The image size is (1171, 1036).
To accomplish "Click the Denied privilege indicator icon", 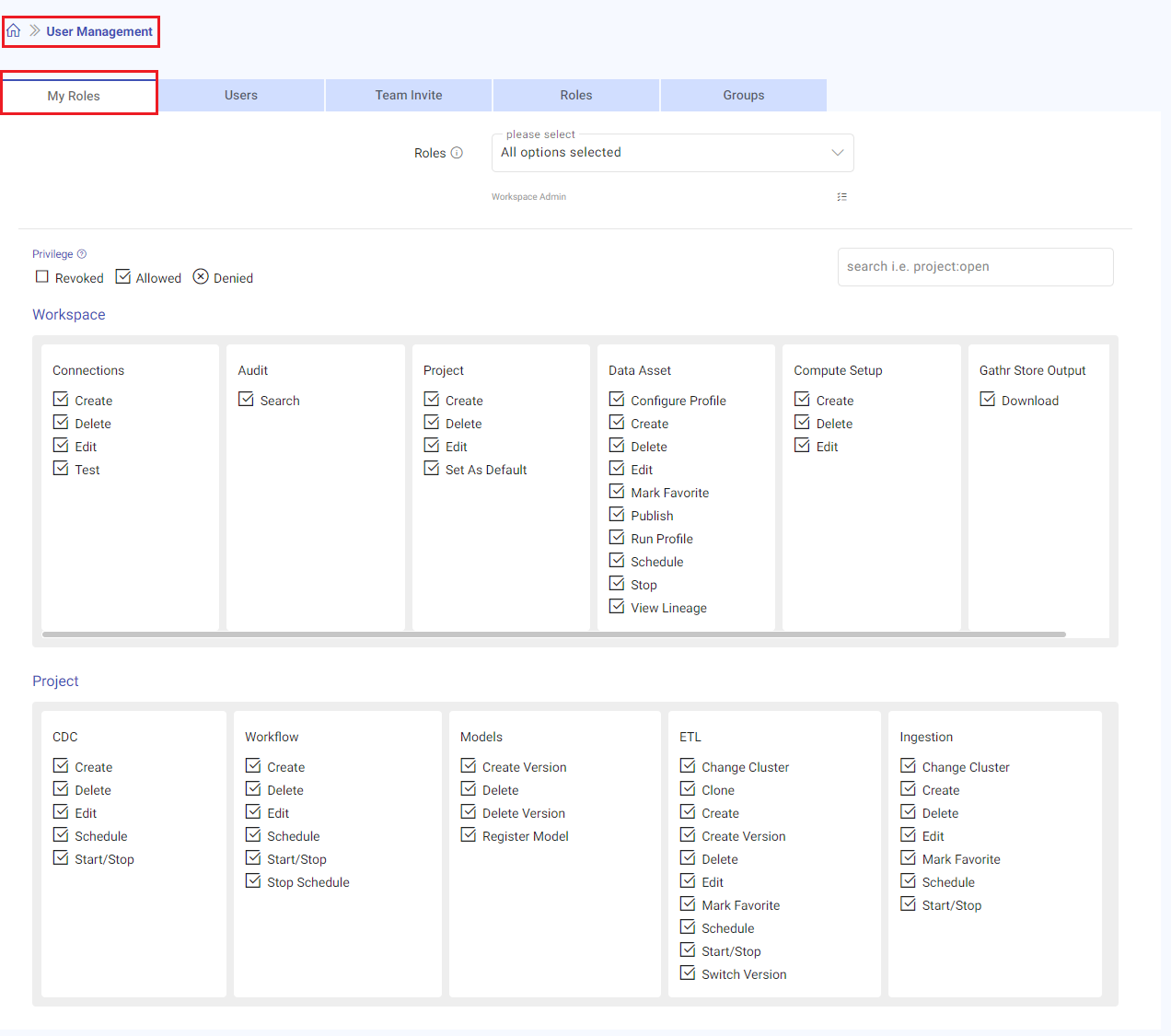I will (x=201, y=276).
